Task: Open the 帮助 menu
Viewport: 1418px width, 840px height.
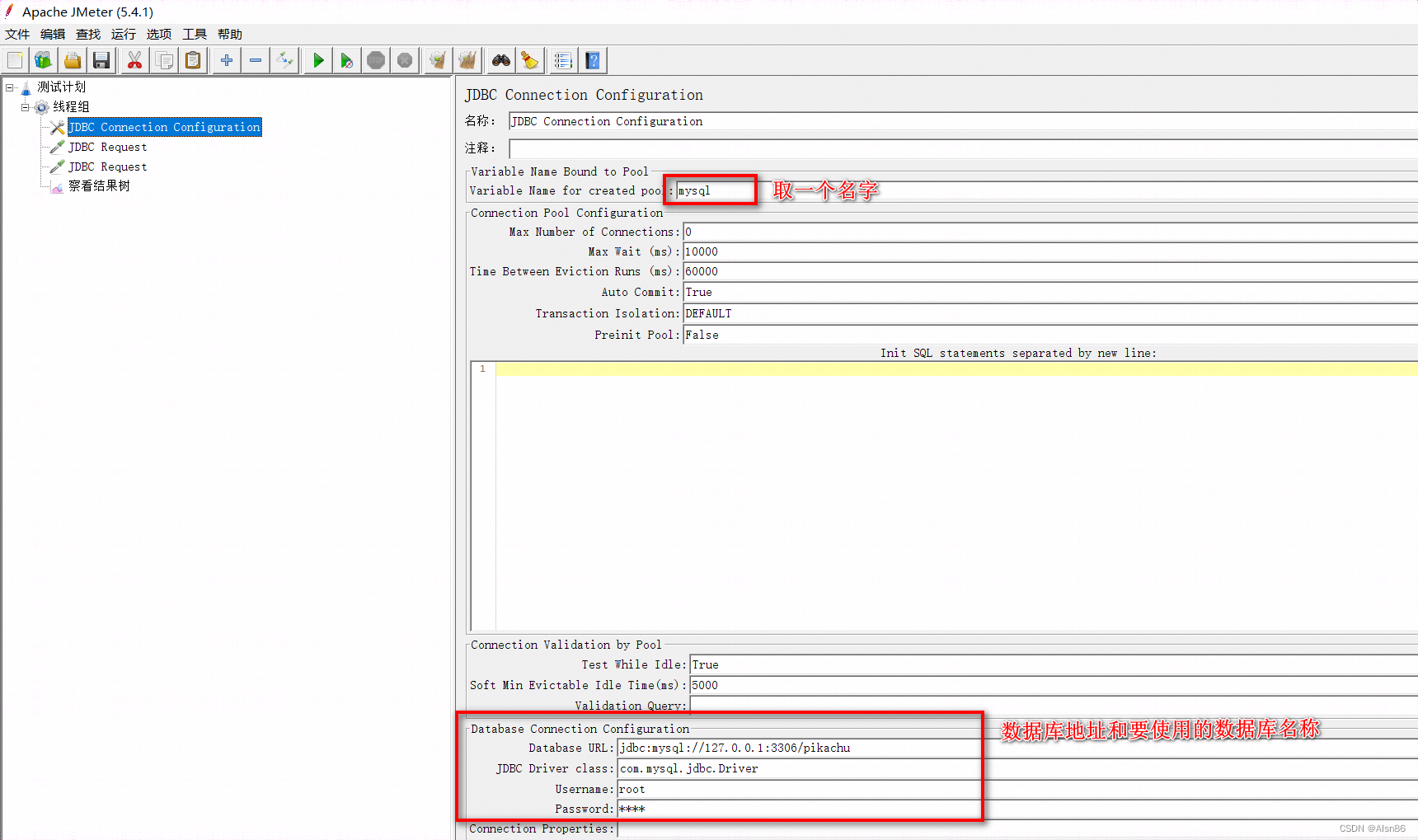Action: (230, 34)
